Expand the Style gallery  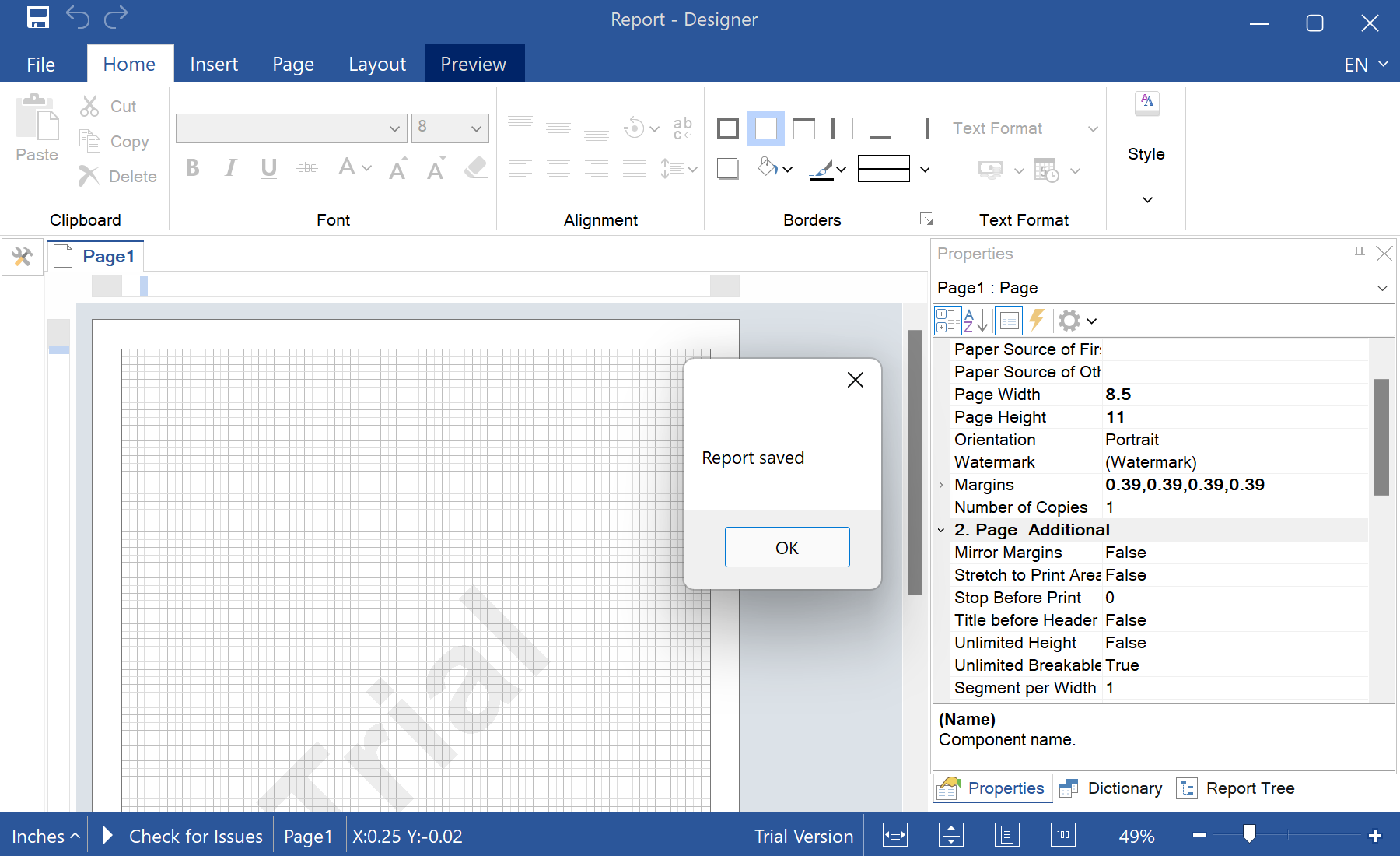[x=1147, y=200]
